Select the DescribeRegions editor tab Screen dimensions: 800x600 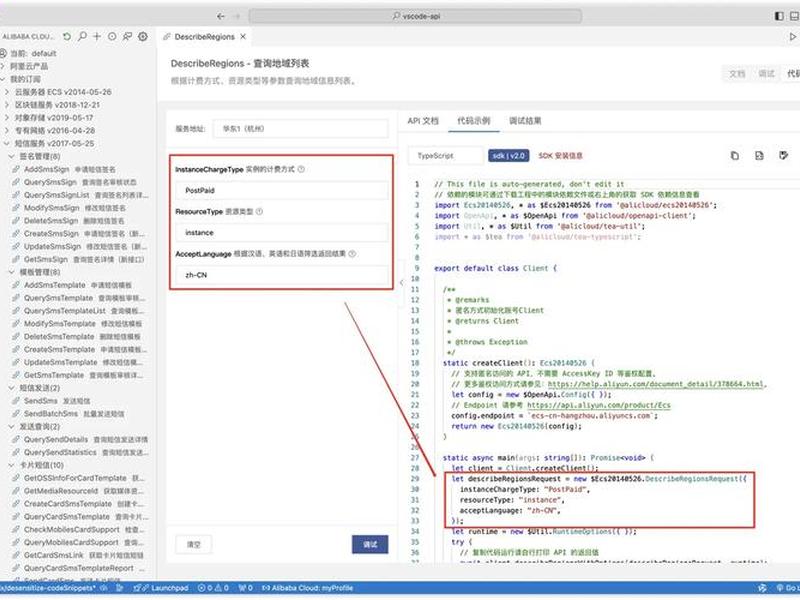(204, 37)
